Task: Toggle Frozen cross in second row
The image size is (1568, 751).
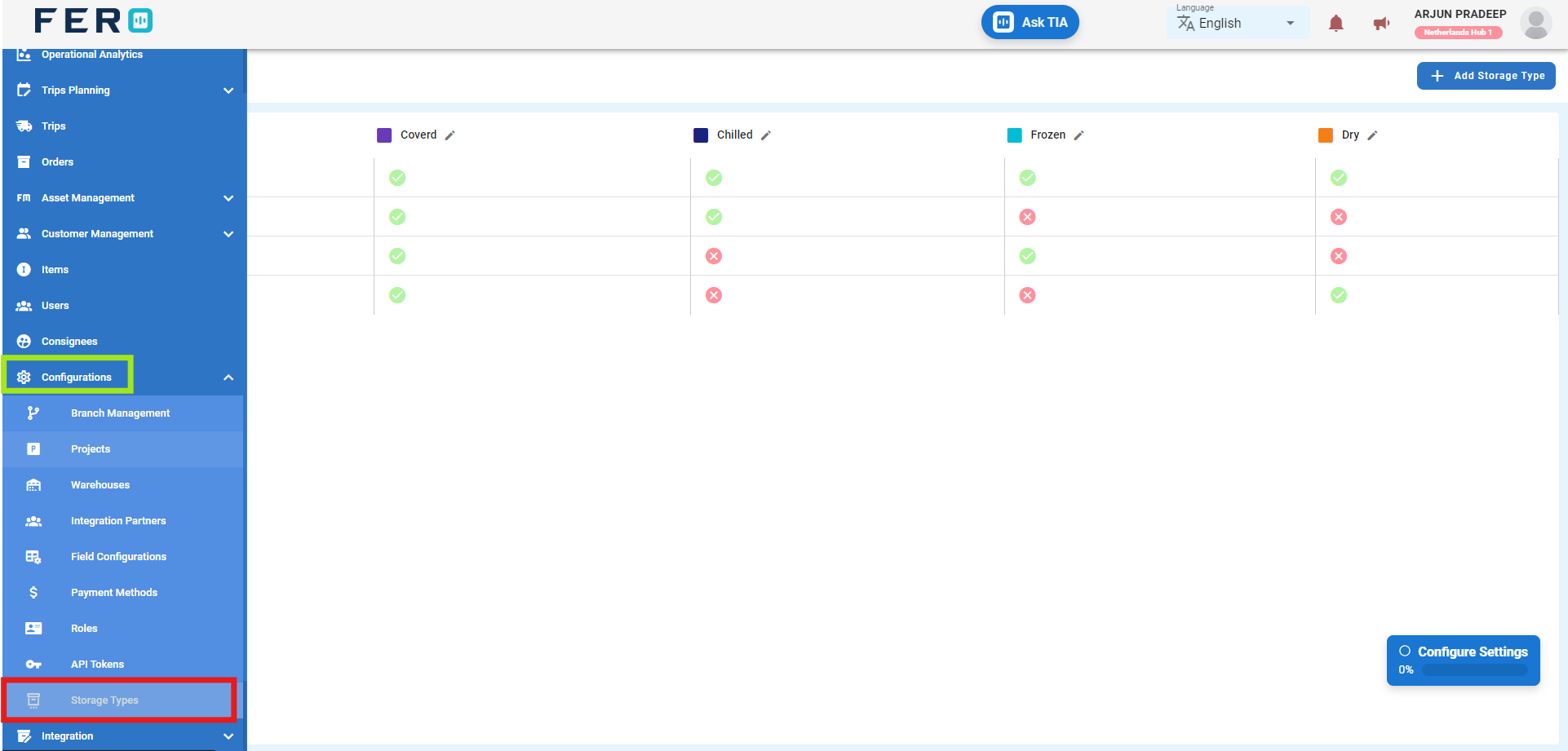Action: tap(1028, 217)
